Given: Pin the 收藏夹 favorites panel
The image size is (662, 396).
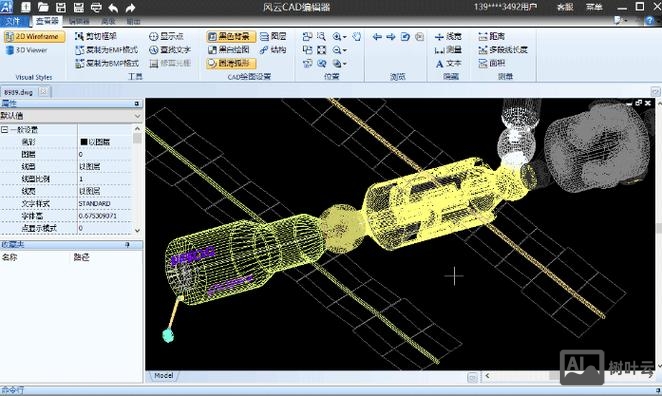Looking at the screenshot, I should (x=128, y=245).
